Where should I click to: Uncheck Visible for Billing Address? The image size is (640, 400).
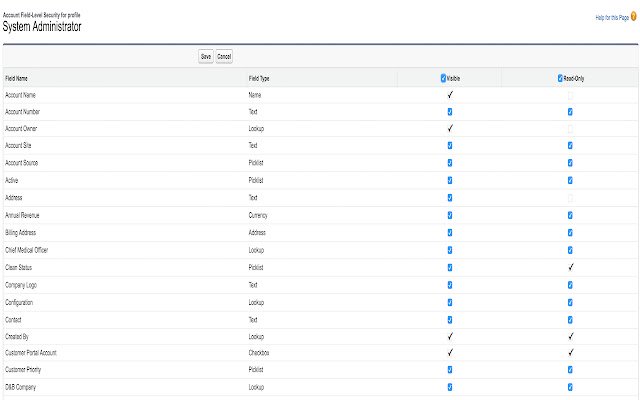(450, 233)
